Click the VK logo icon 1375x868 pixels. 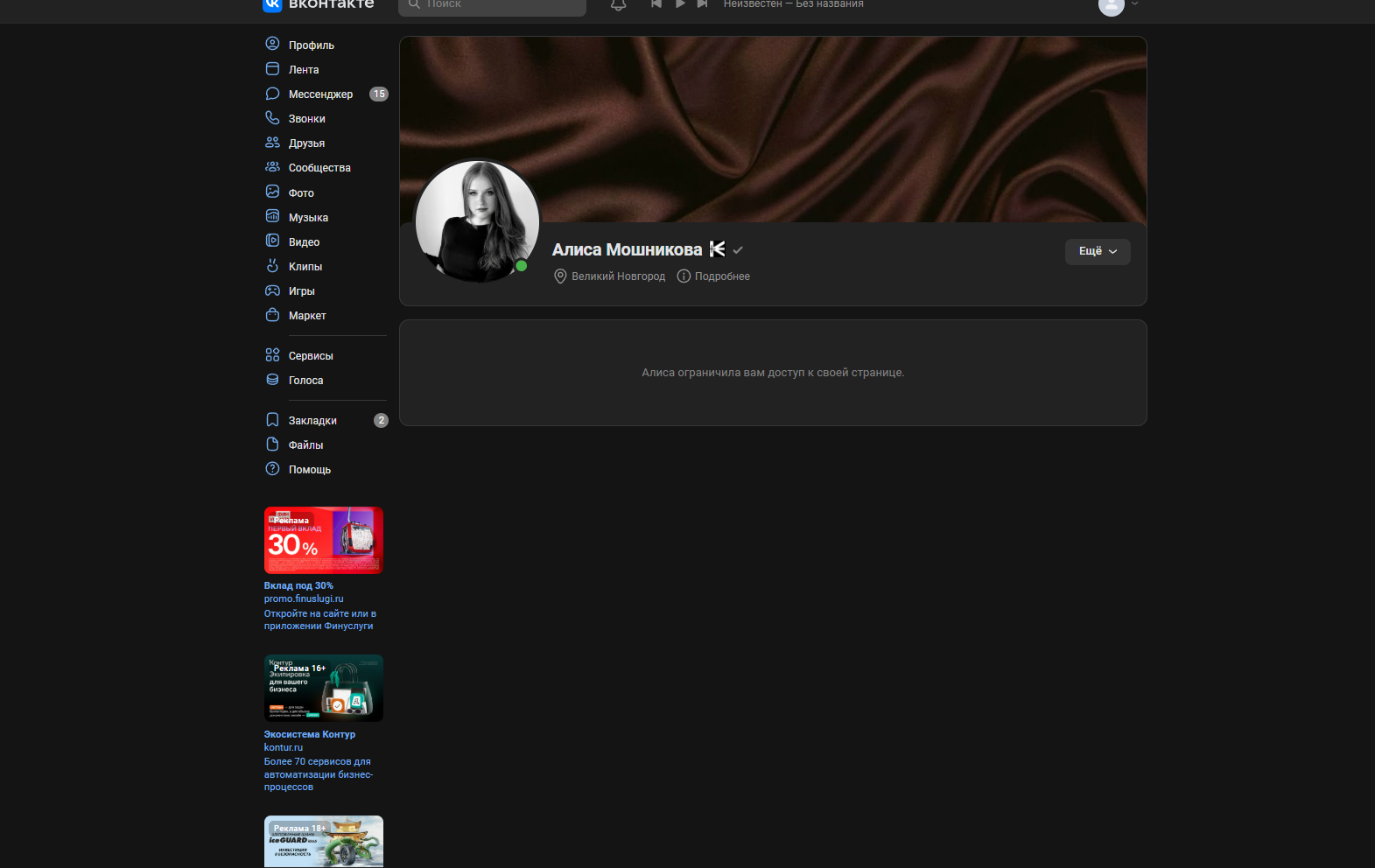point(272,4)
